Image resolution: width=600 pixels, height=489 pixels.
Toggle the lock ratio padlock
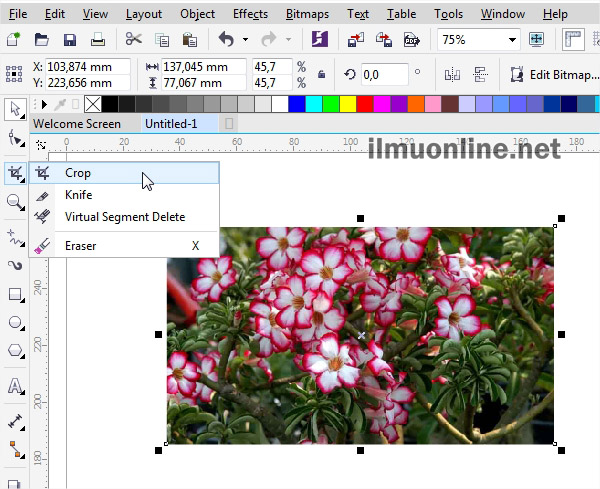(320, 74)
